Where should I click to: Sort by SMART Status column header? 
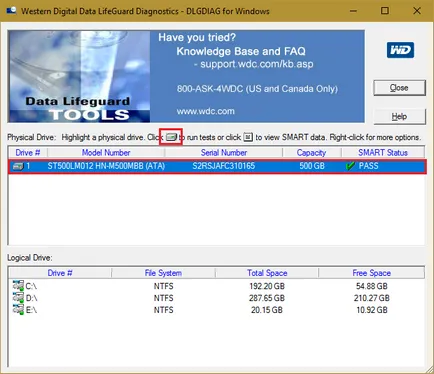(383, 153)
